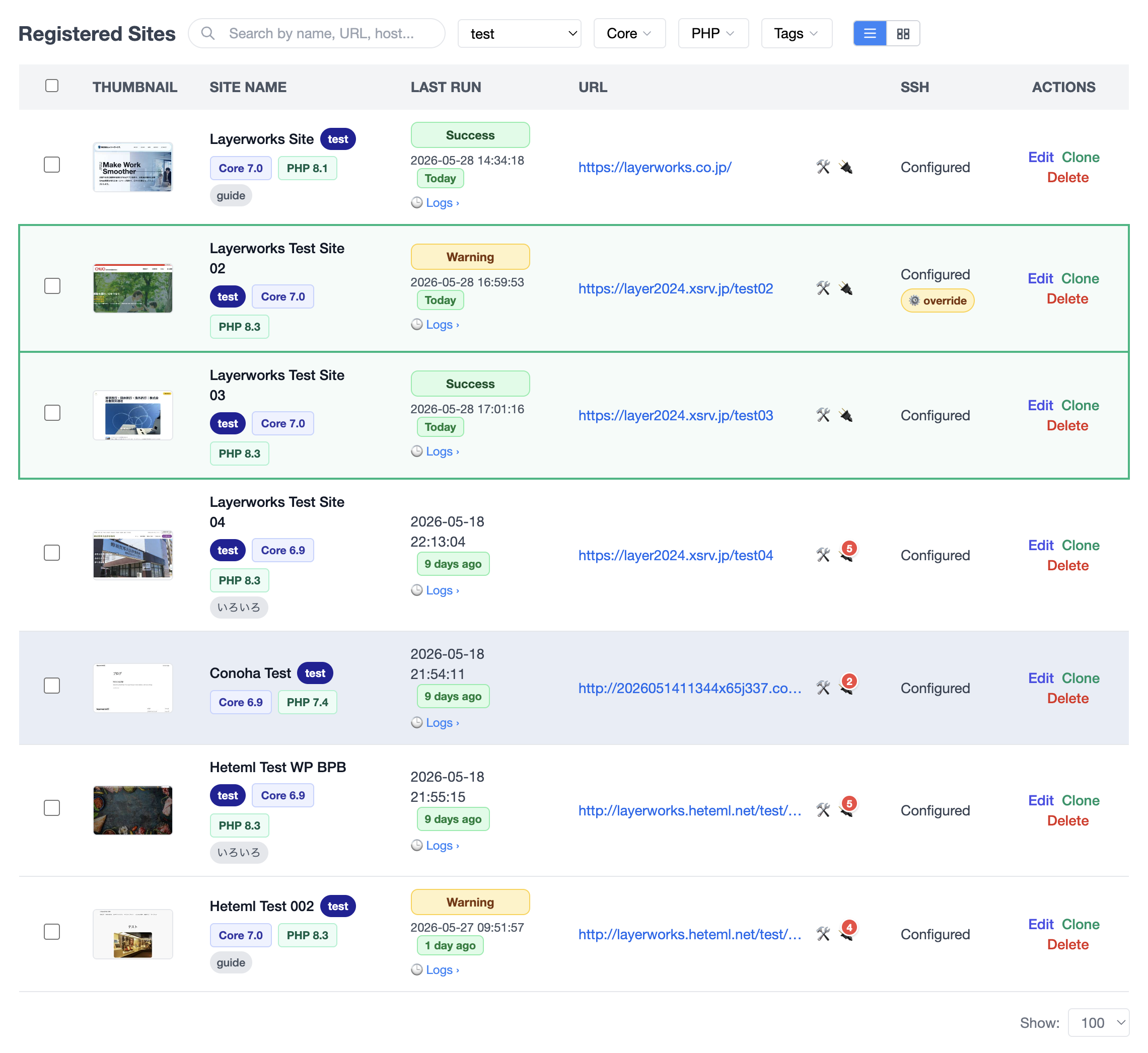Edit Layerworks Test Site 04
The image size is (1148, 1053).
pyautogui.click(x=1040, y=545)
